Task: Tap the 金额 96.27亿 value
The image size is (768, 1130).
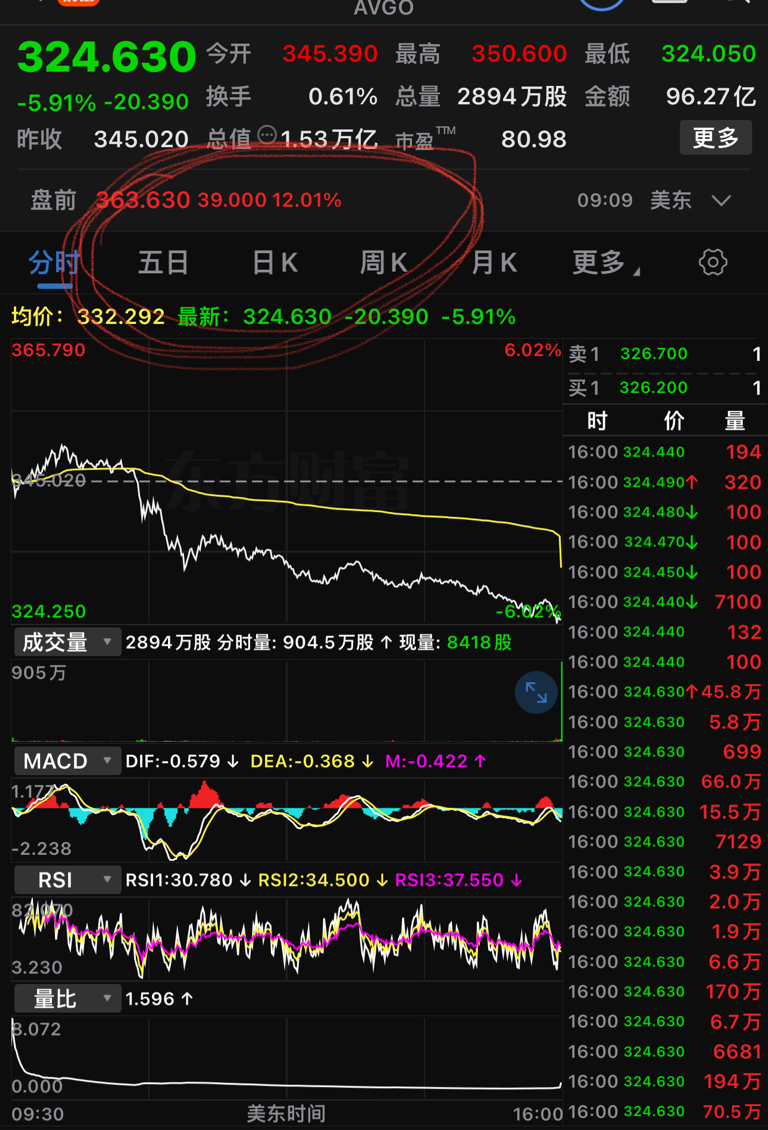Action: point(710,96)
